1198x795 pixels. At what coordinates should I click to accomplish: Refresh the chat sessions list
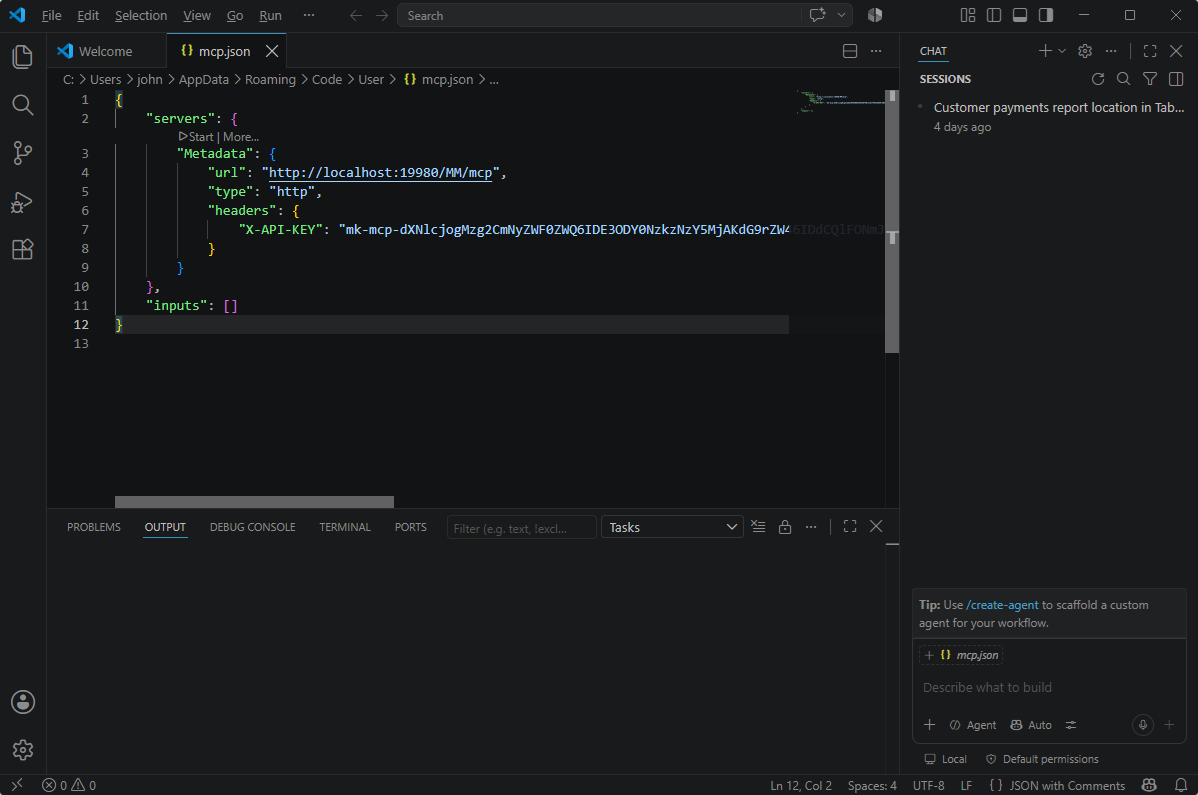pyautogui.click(x=1098, y=79)
